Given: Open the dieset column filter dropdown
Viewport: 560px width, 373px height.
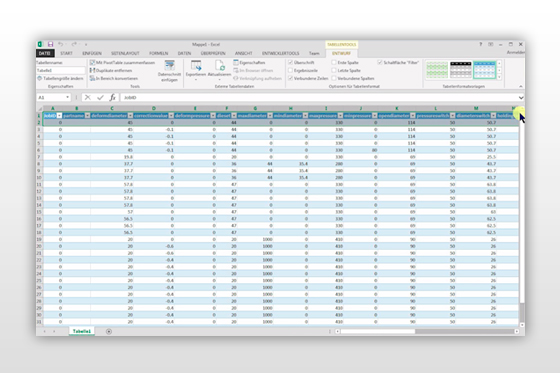Looking at the screenshot, I should 234,116.
